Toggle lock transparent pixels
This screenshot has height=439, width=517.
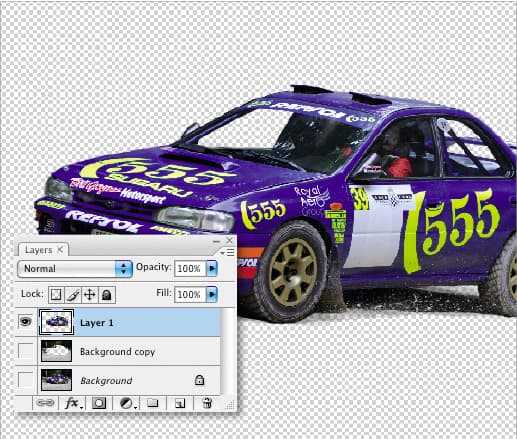pos(56,295)
